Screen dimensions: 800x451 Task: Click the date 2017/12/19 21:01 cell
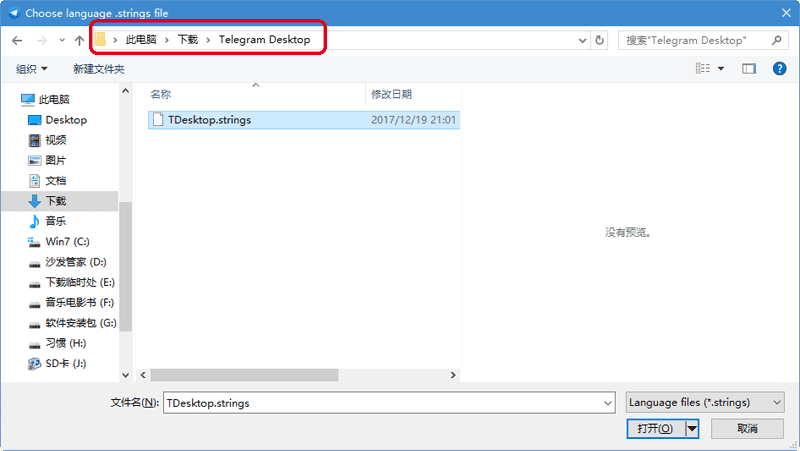(413, 120)
